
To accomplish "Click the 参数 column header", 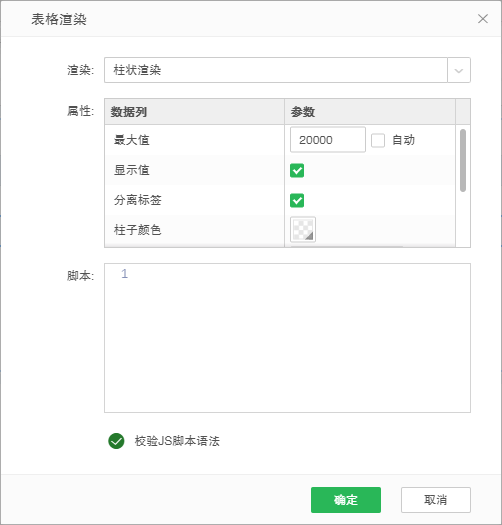I will 370,111.
